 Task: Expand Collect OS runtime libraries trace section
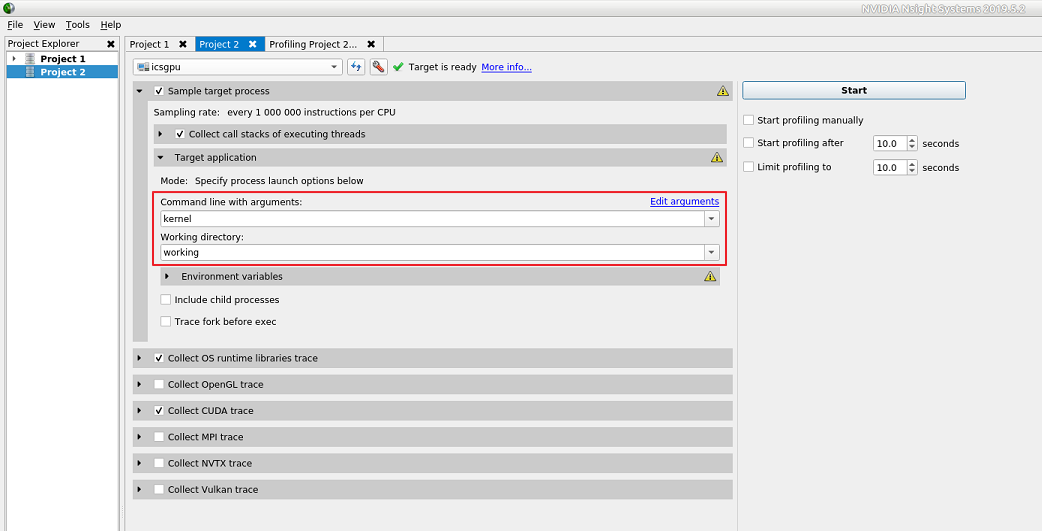click(140, 358)
